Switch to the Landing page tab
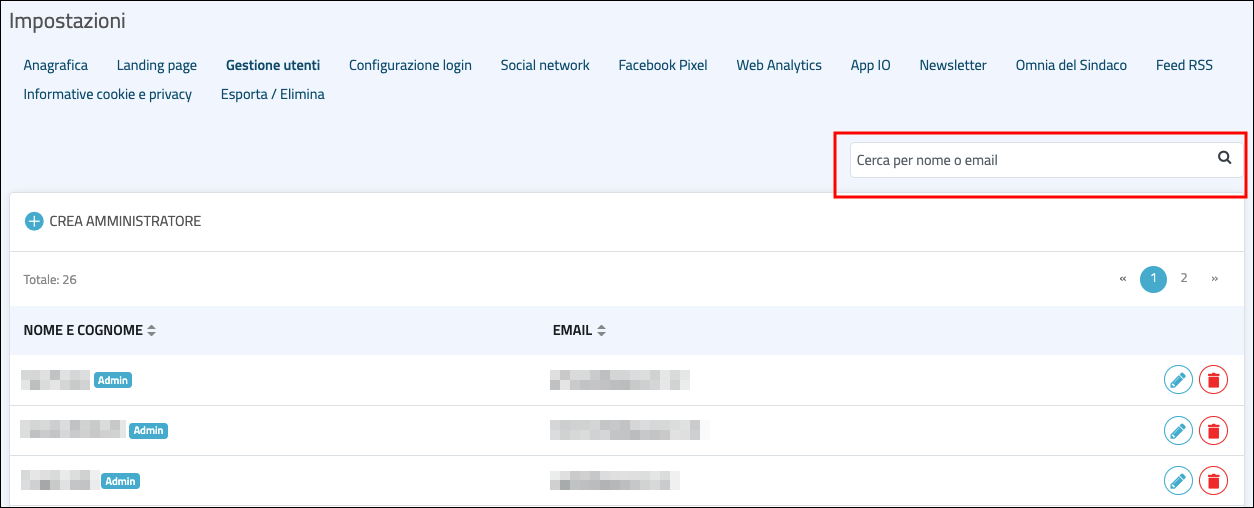 [157, 65]
